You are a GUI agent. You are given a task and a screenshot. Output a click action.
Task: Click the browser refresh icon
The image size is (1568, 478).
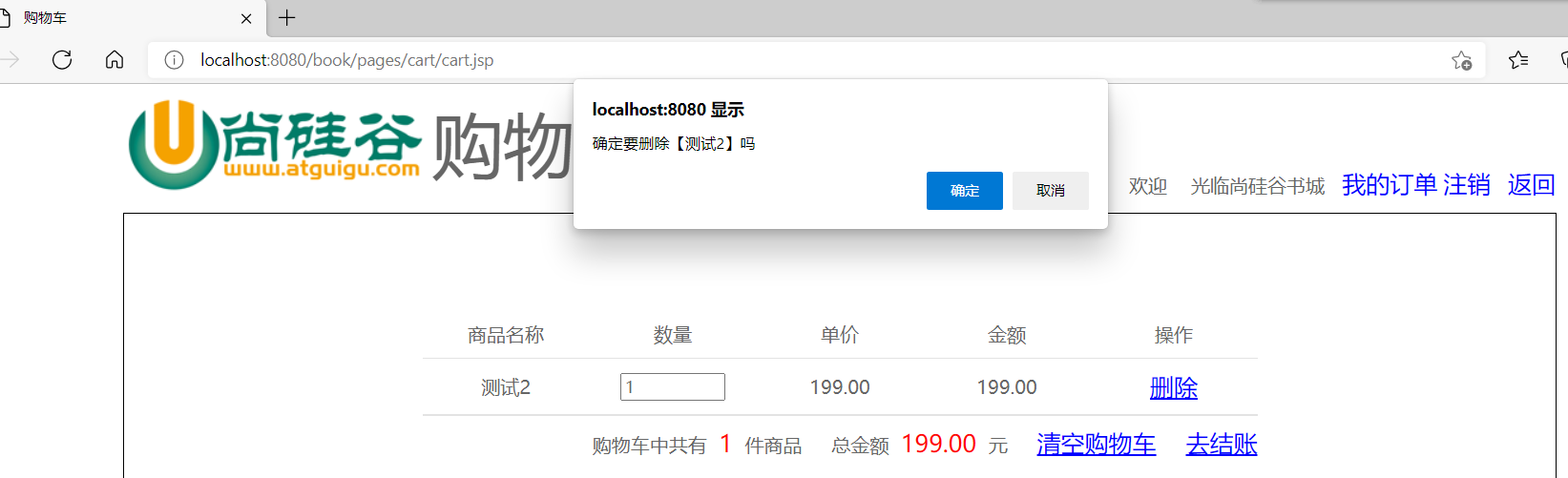point(62,60)
